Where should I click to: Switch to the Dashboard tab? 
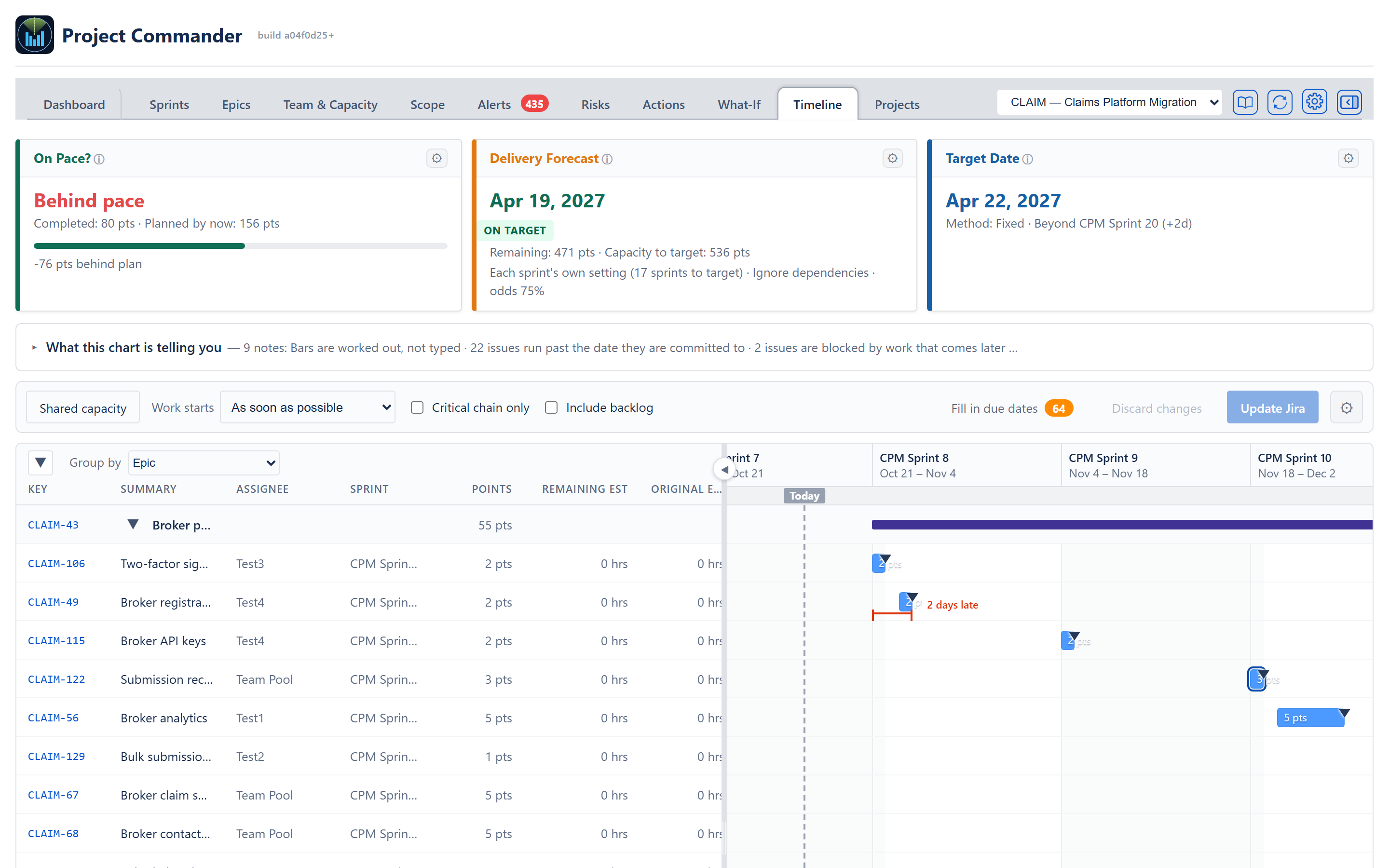coord(74,105)
